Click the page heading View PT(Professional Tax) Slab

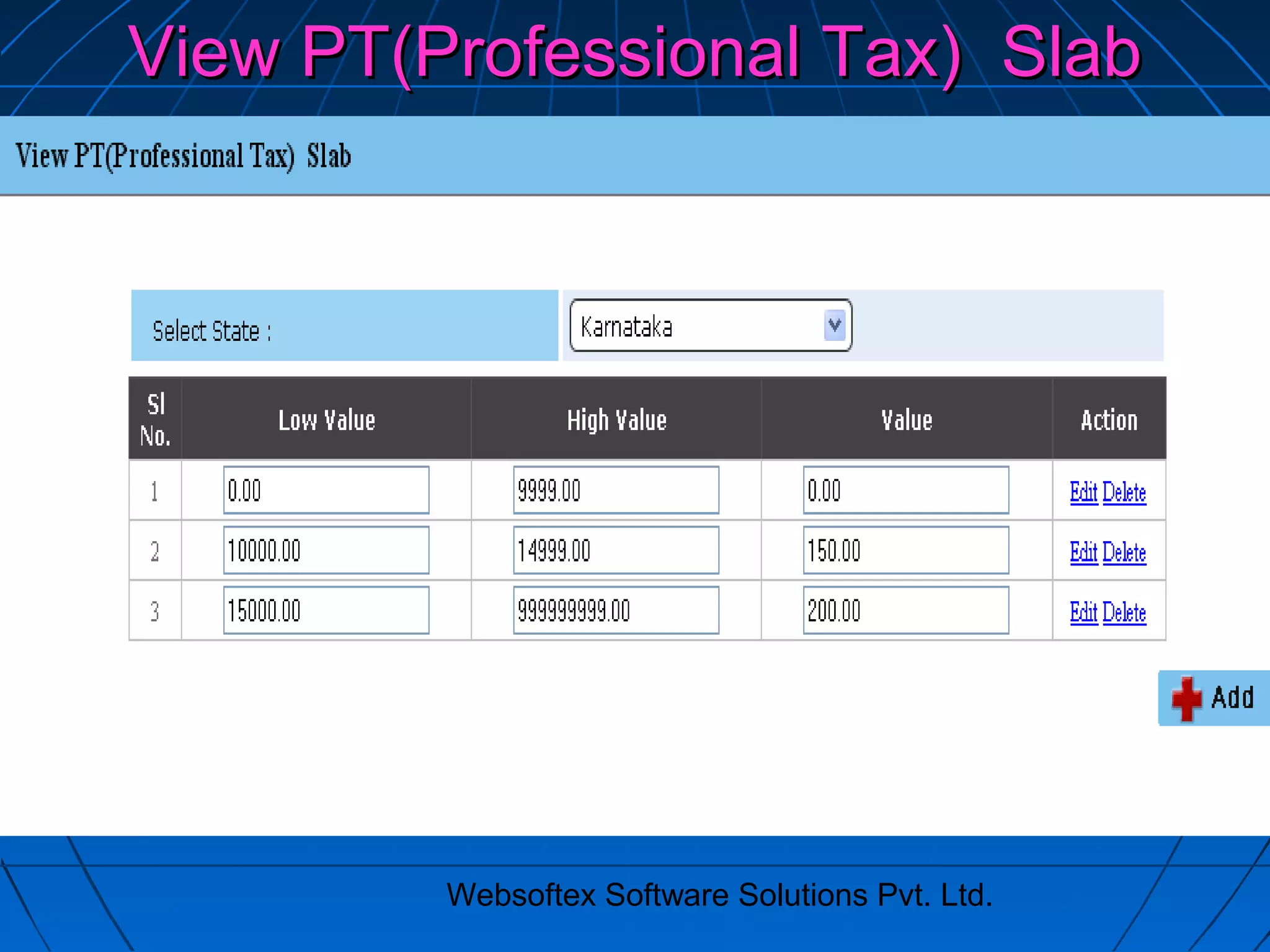[x=184, y=156]
